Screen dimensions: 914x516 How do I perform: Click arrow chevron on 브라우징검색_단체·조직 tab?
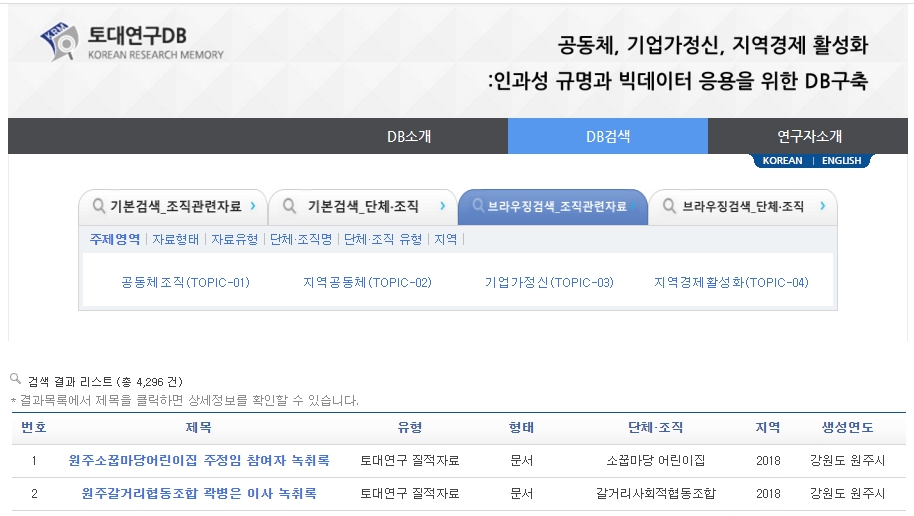[x=822, y=207]
